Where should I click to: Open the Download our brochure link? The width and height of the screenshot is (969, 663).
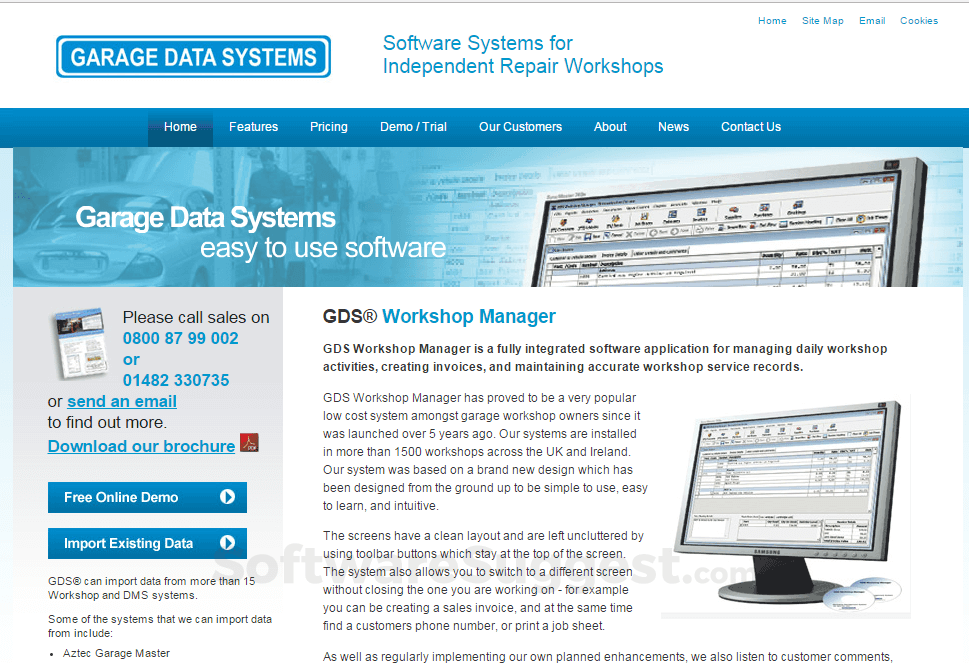tap(141, 446)
